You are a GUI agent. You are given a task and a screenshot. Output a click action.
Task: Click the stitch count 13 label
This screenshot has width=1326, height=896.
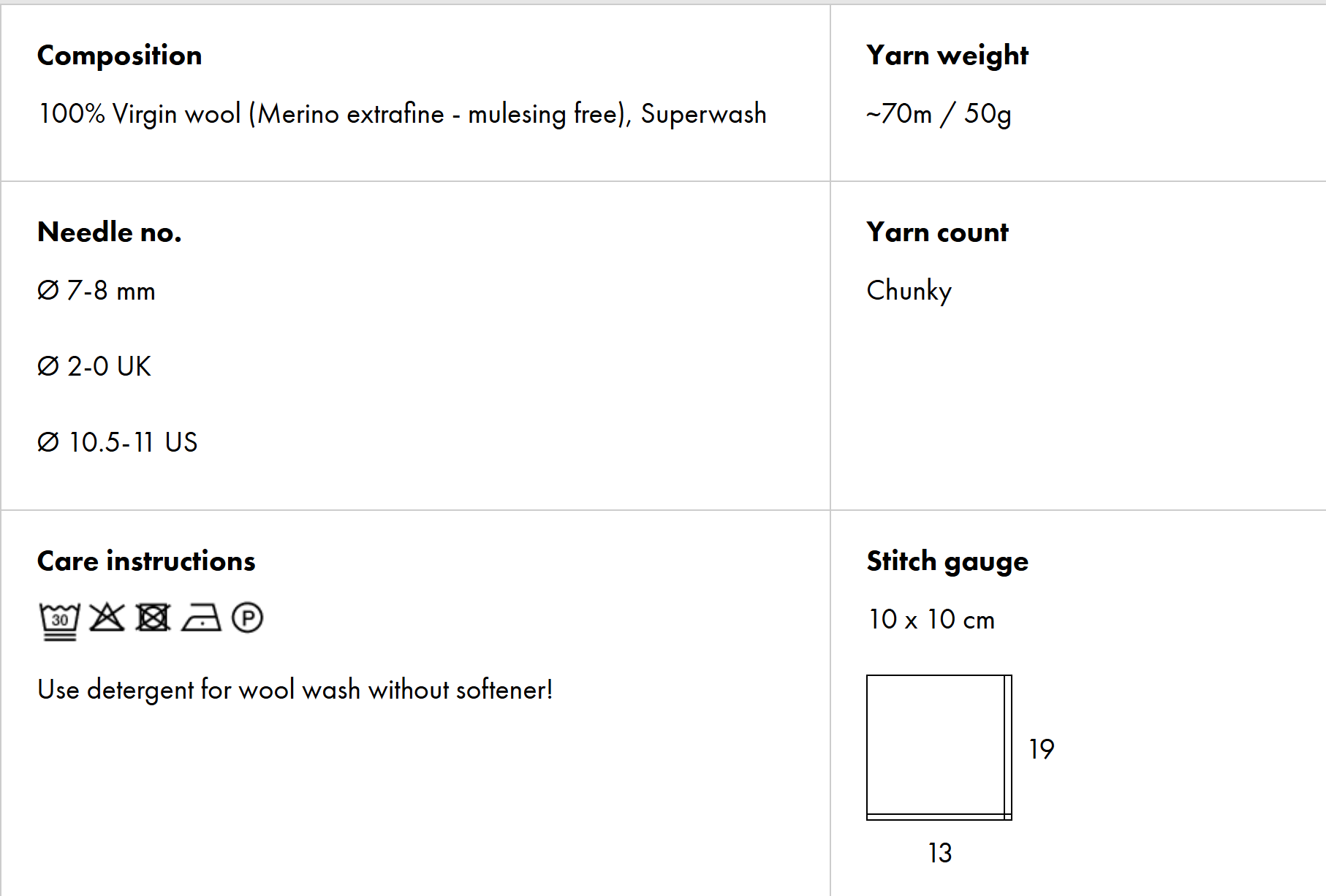point(939,853)
